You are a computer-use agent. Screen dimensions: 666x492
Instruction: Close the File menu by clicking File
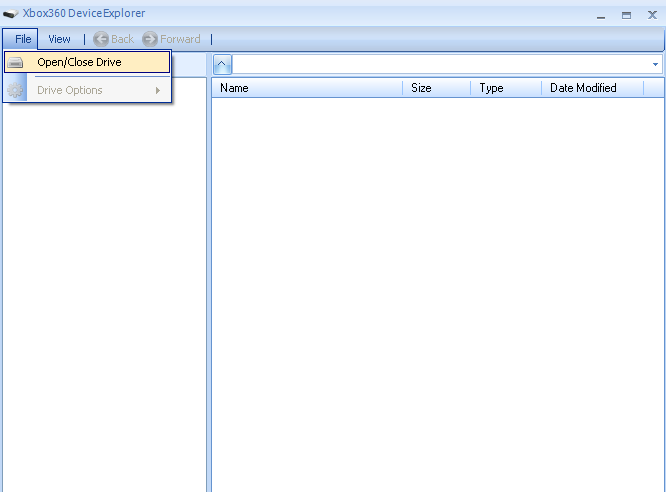pos(23,39)
